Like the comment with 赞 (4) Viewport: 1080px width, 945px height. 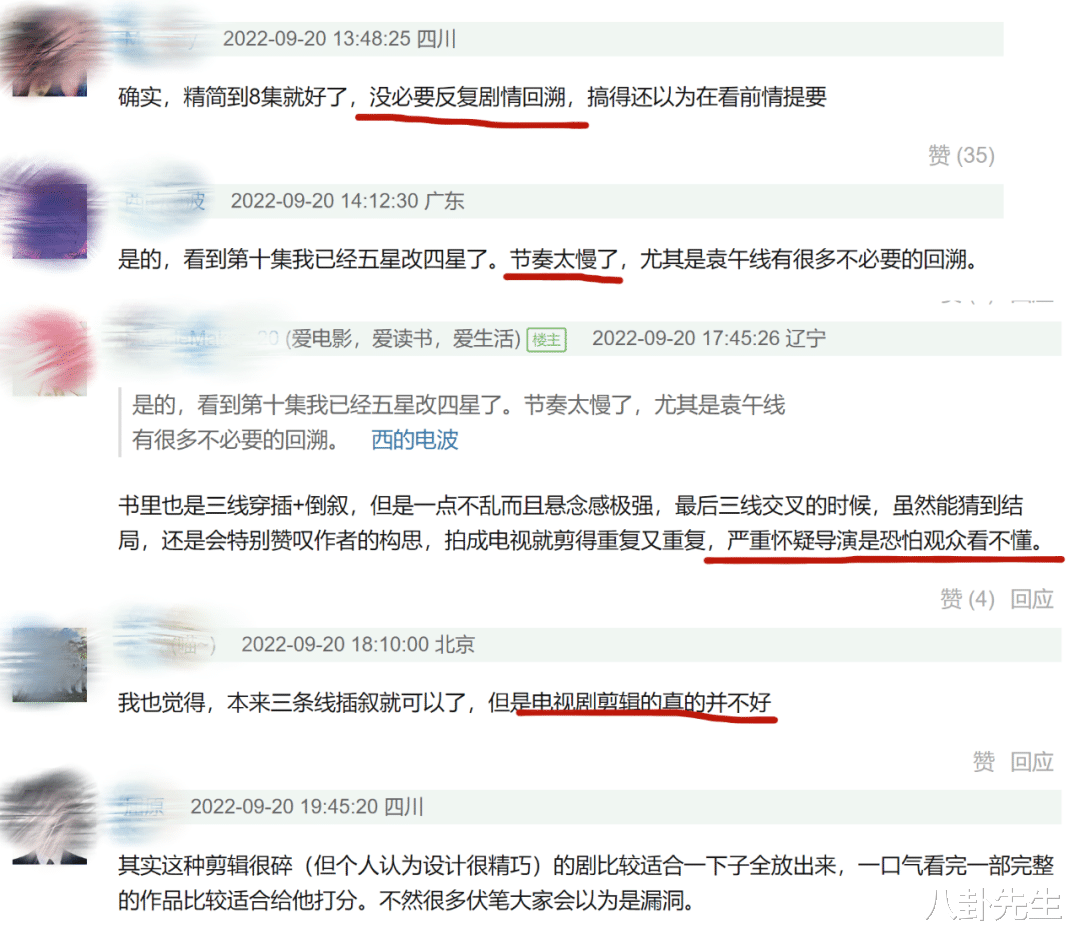967,599
